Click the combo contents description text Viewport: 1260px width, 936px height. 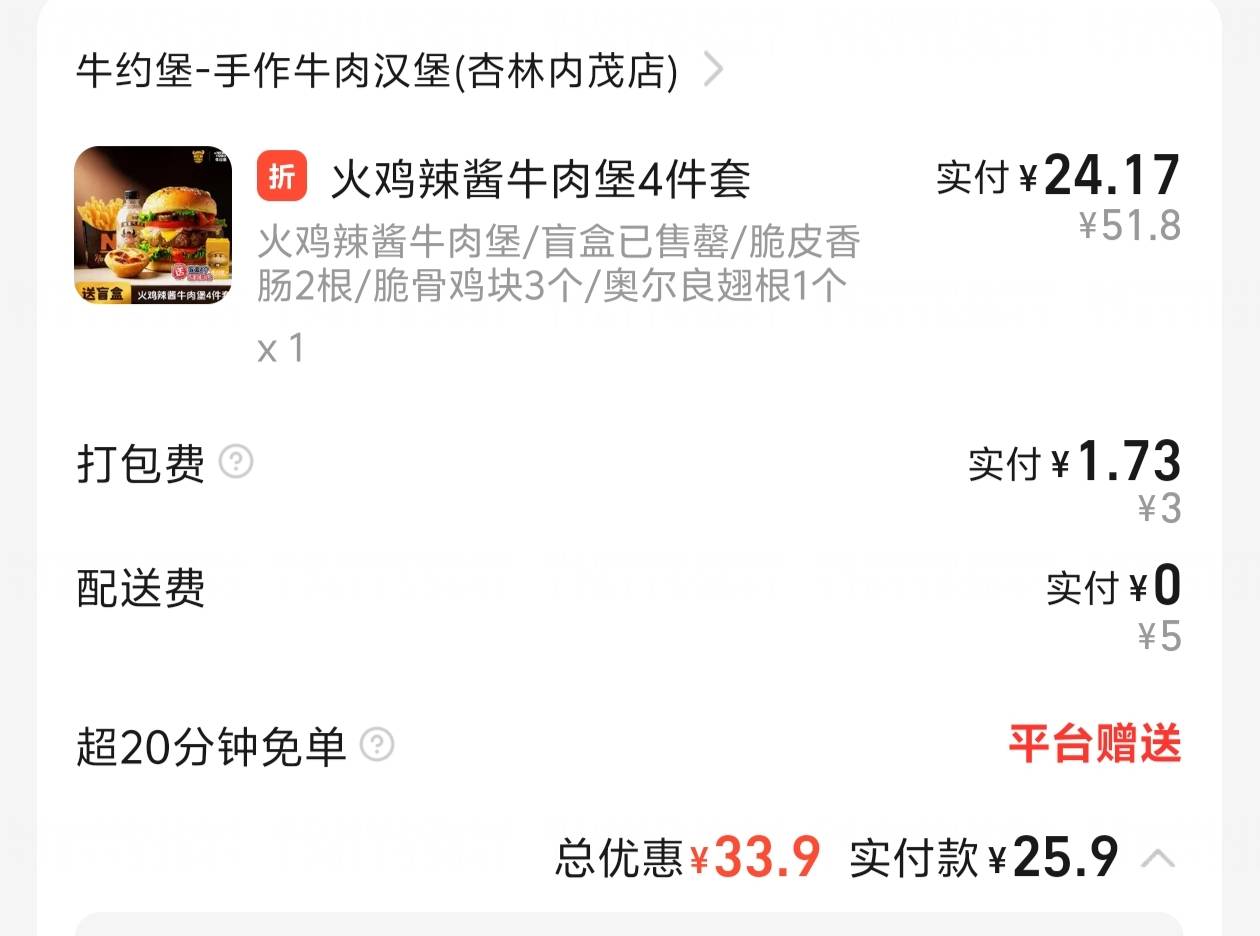coord(559,264)
